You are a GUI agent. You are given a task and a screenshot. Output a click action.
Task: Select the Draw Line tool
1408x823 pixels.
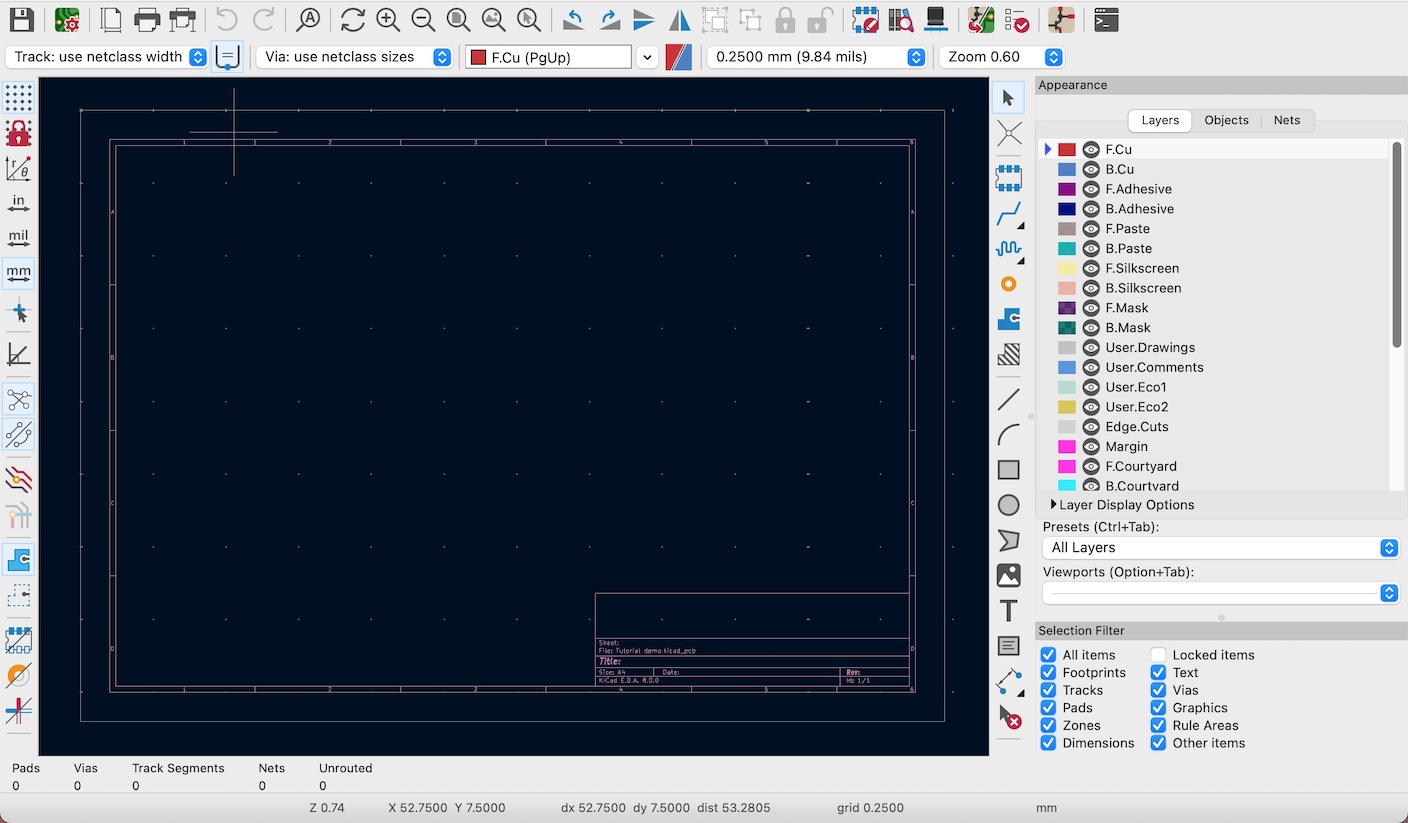(x=1009, y=400)
